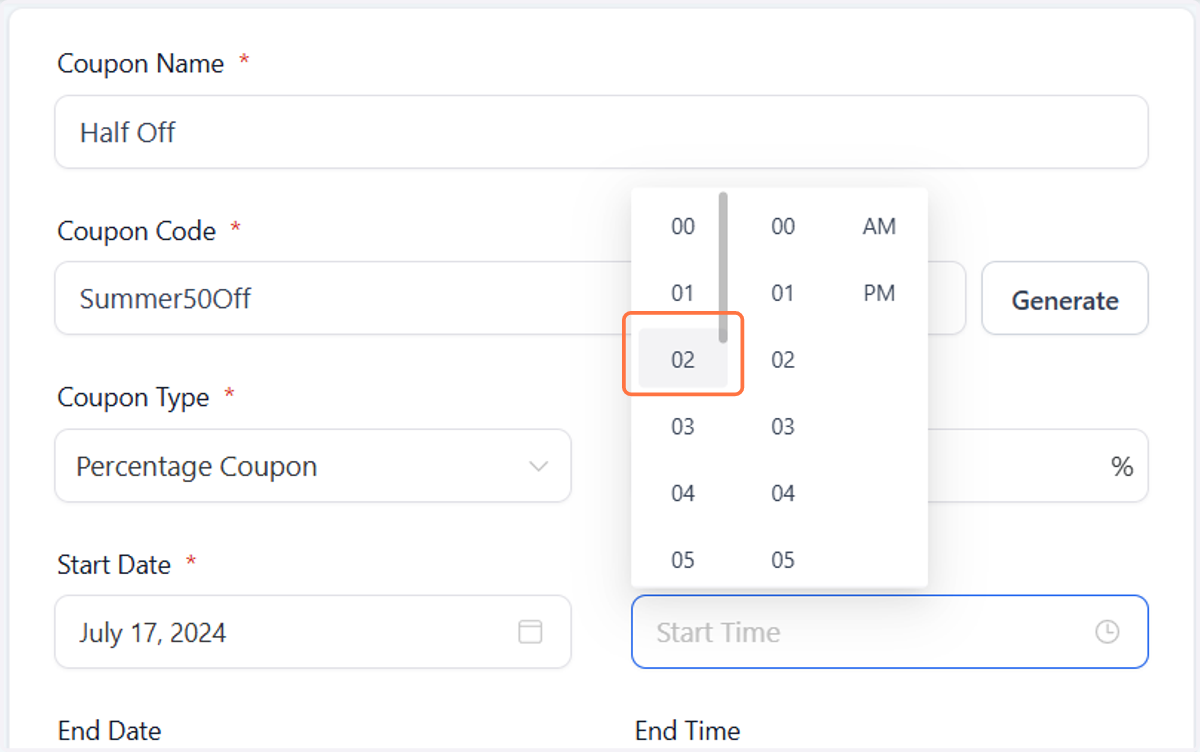Select PM in the time picker
Viewport: 1200px width, 752px height.
tap(879, 293)
